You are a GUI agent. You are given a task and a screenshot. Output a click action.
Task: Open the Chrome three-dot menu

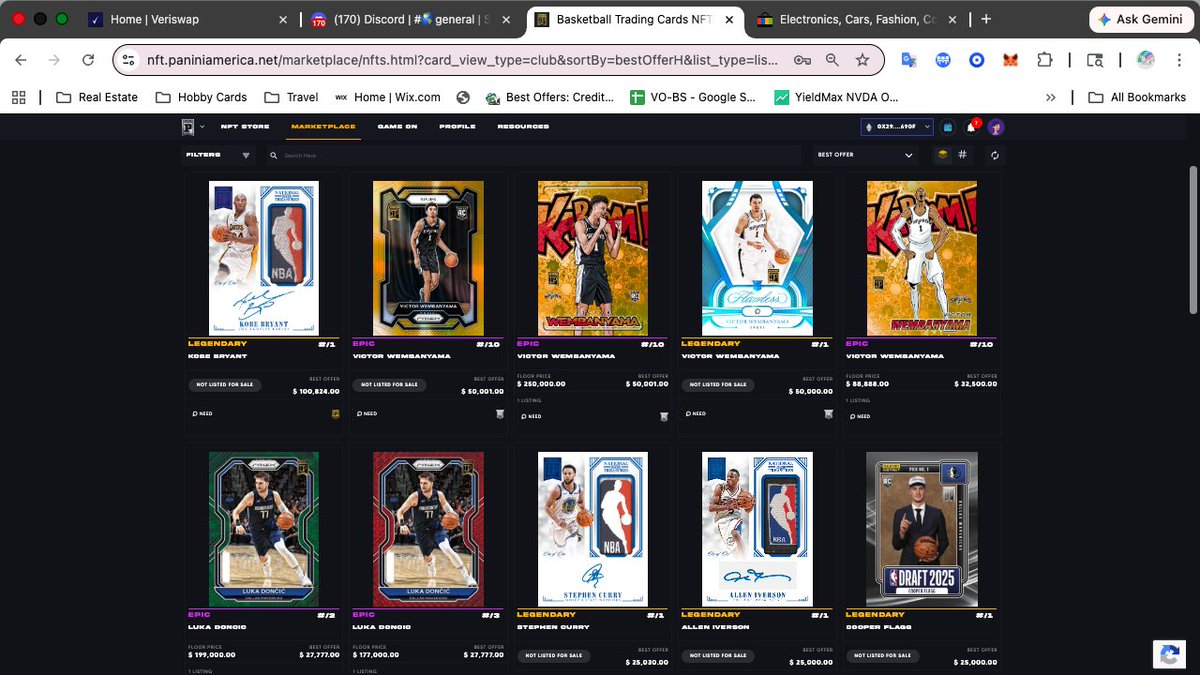(x=1180, y=60)
